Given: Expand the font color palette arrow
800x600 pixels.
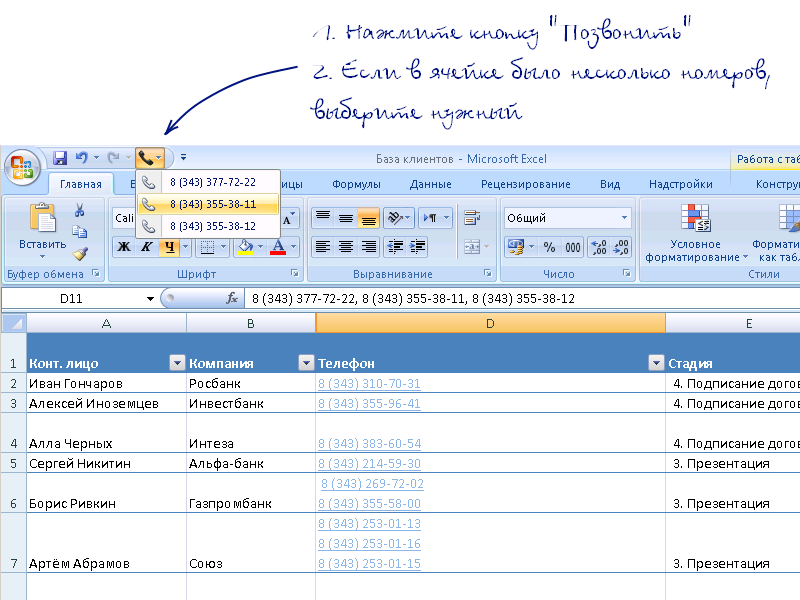Looking at the screenshot, I should 293,247.
